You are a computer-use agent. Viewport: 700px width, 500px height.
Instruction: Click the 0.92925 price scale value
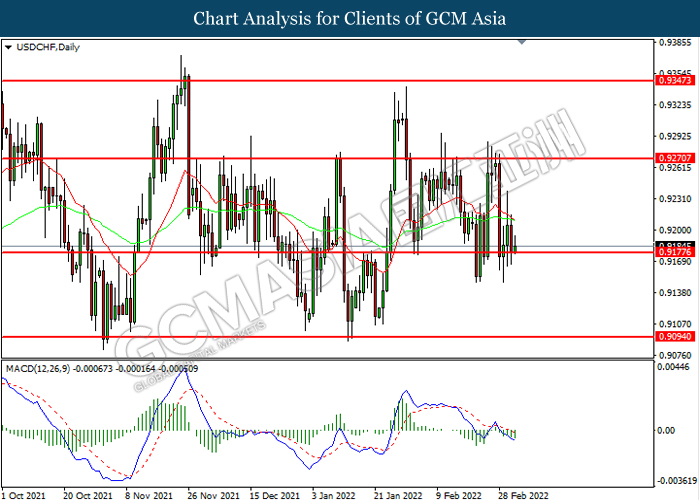(x=675, y=136)
